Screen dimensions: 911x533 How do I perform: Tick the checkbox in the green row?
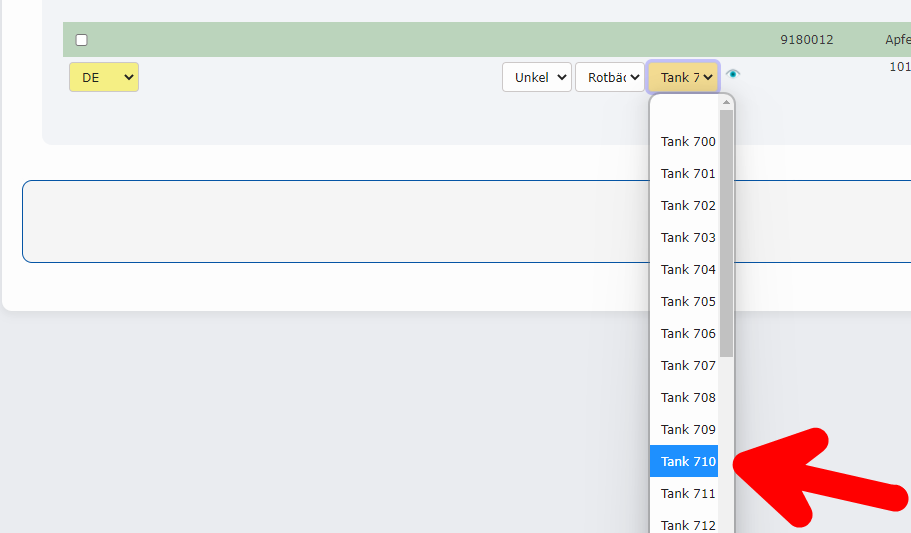click(x=82, y=40)
